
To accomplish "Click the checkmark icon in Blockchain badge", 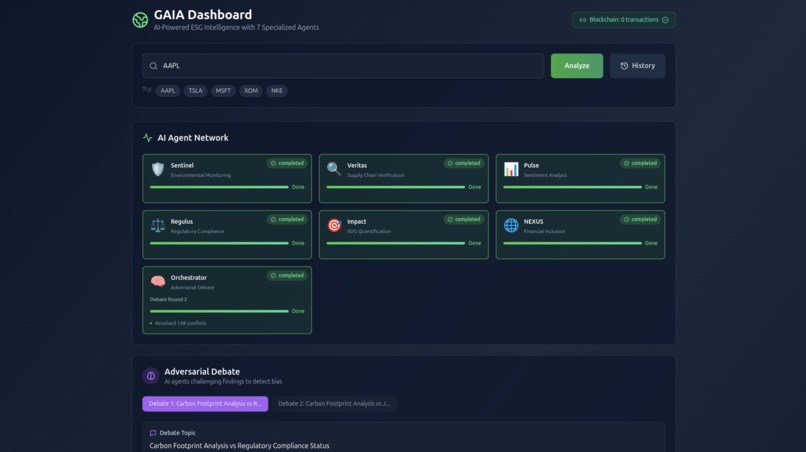I will click(665, 20).
